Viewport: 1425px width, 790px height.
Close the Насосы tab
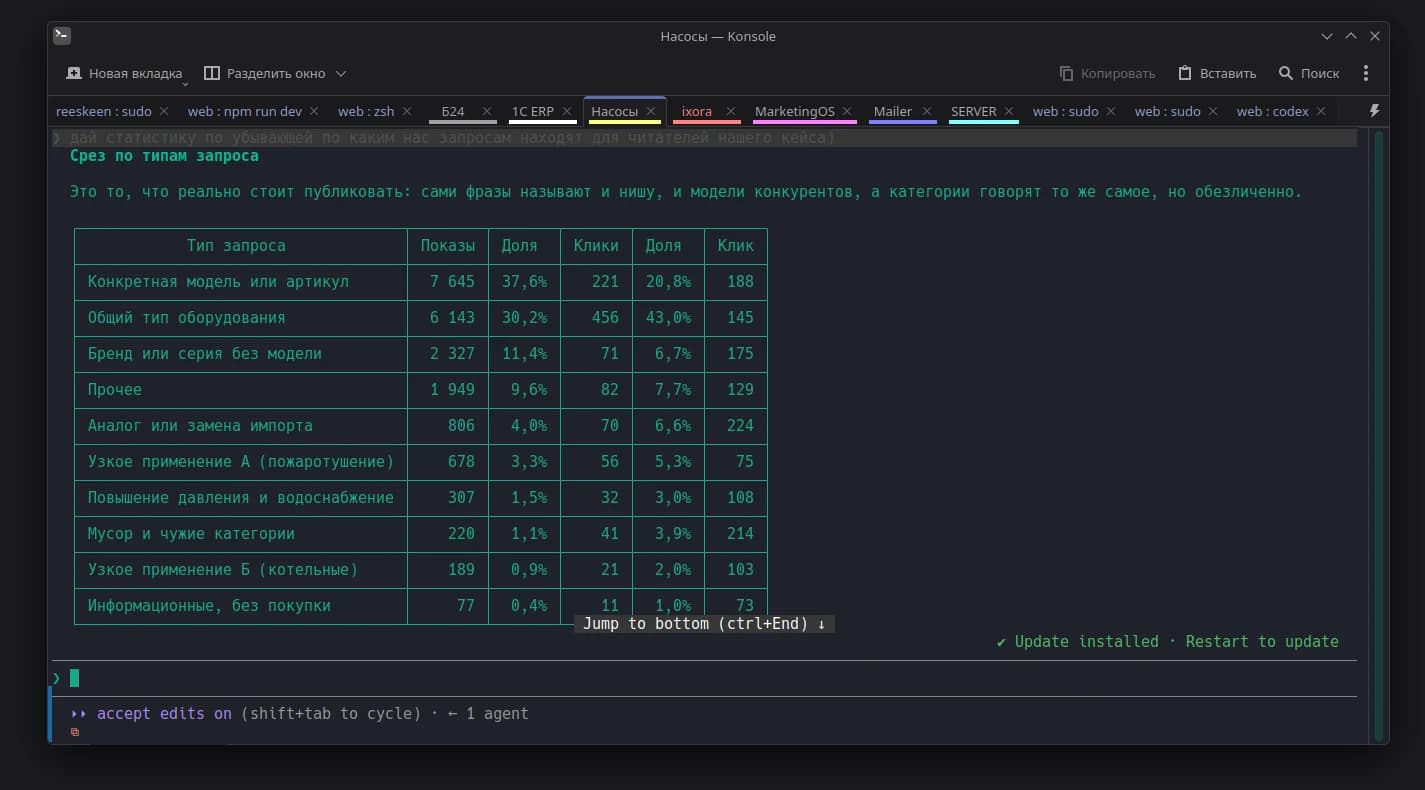click(651, 111)
